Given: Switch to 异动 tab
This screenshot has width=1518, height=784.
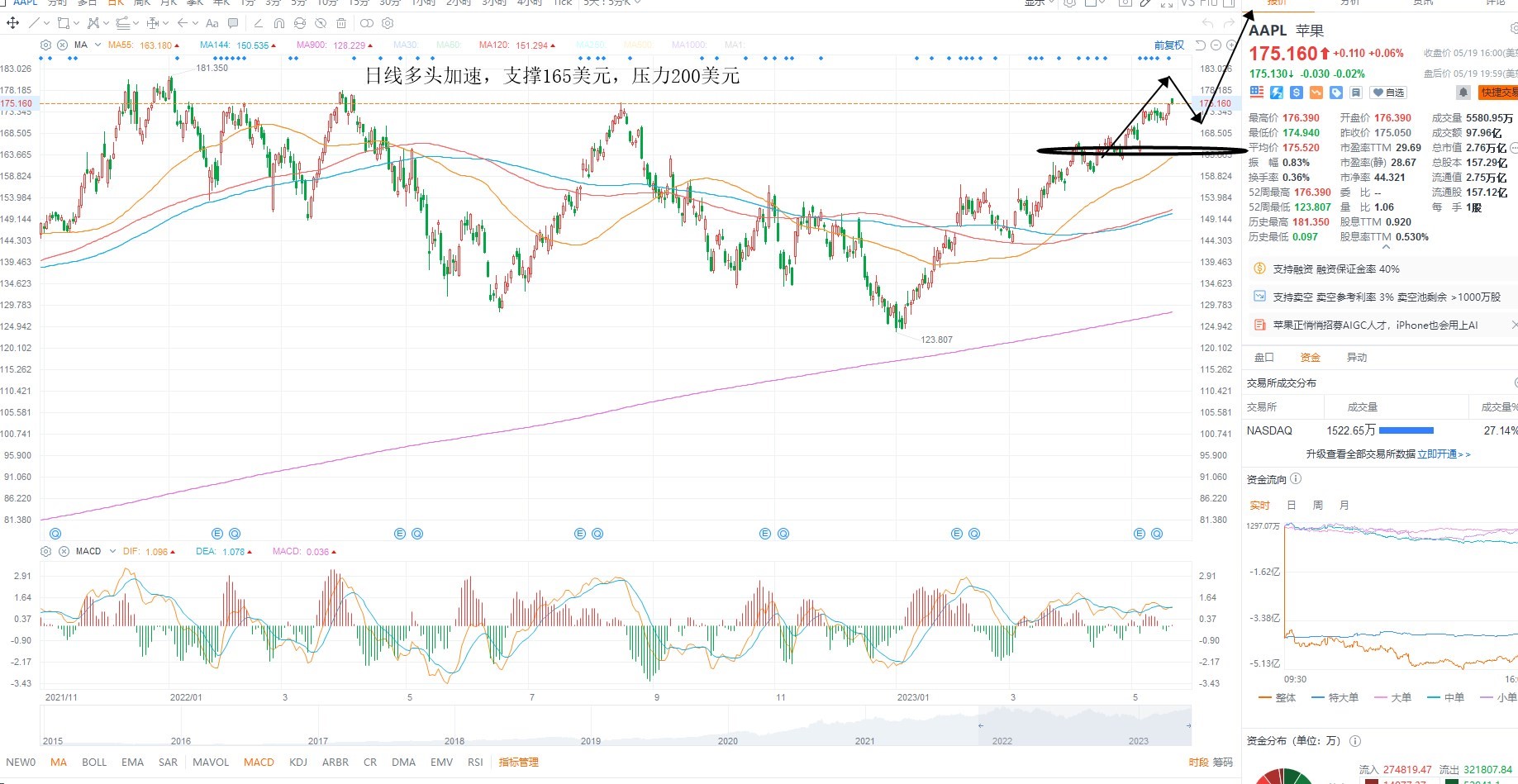Looking at the screenshot, I should (1357, 358).
